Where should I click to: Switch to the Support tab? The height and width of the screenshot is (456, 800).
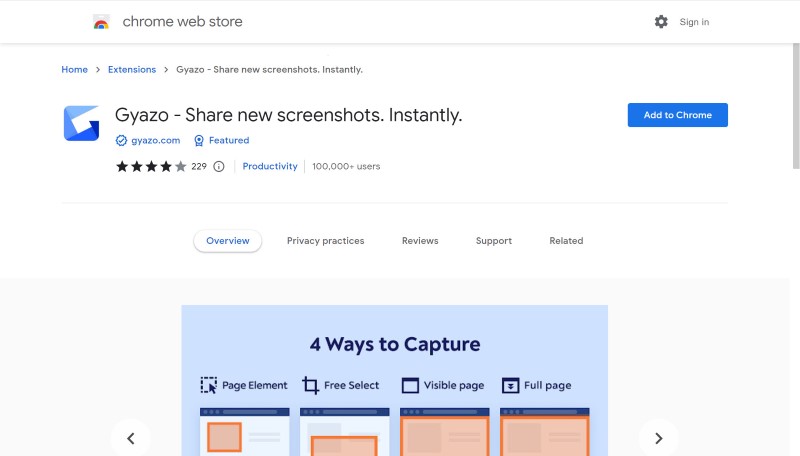493,241
